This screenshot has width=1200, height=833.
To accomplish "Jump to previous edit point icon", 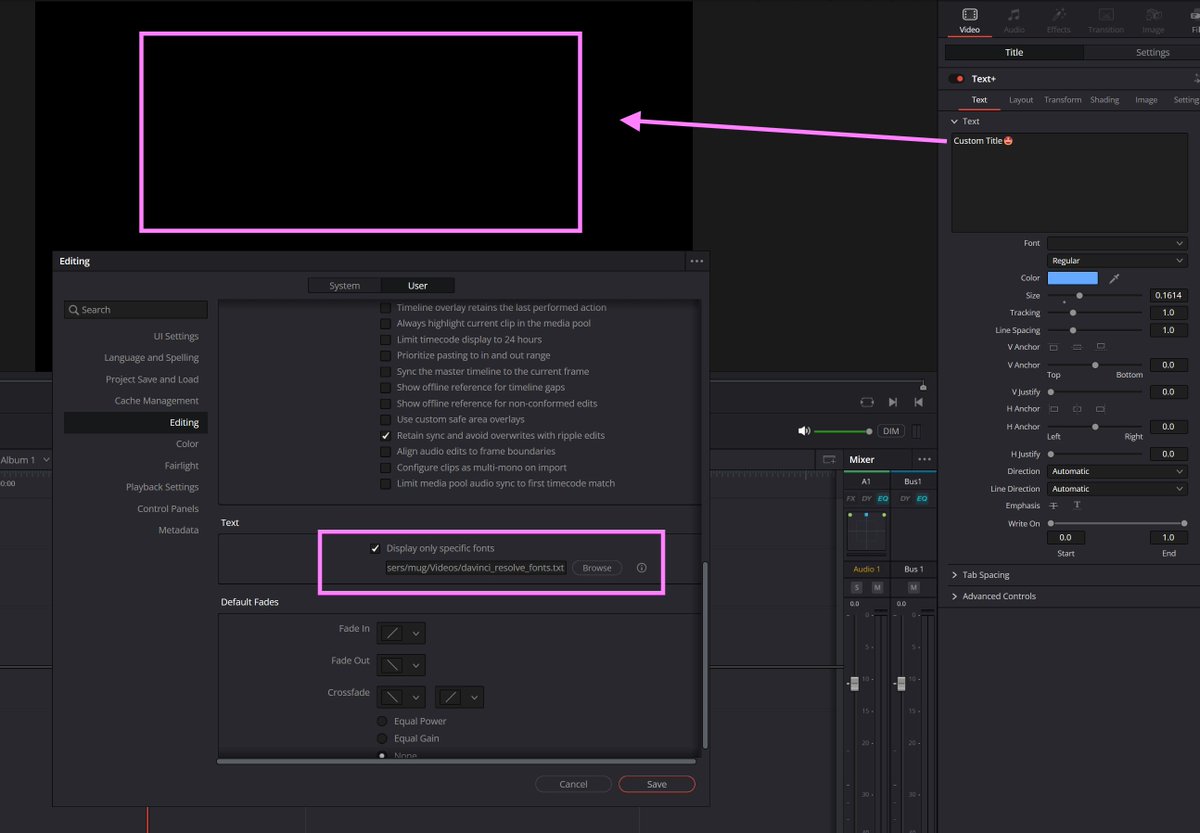I will coord(918,402).
